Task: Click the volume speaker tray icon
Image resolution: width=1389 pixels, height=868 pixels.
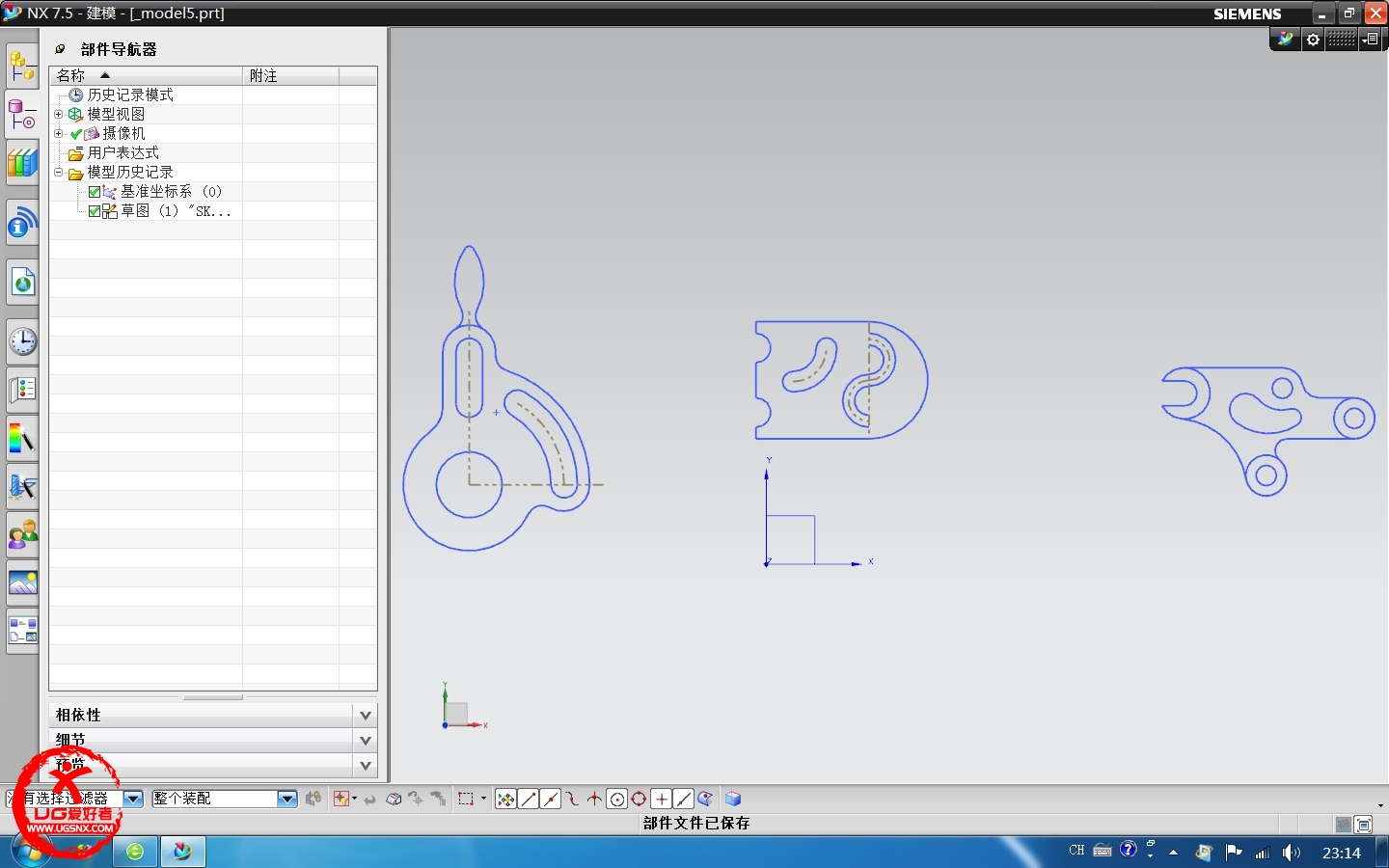Action: click(1291, 853)
